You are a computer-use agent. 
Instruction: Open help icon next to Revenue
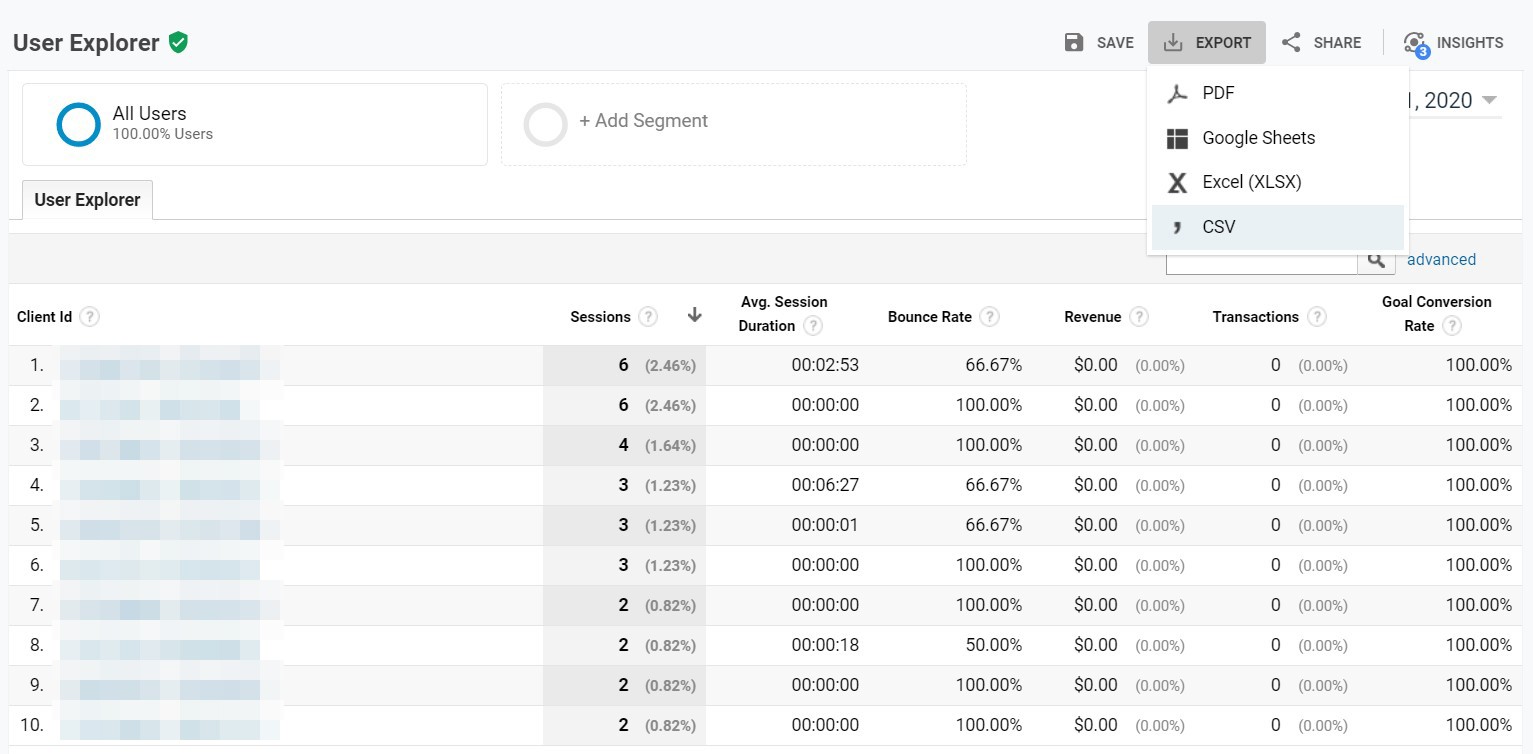tap(1138, 317)
